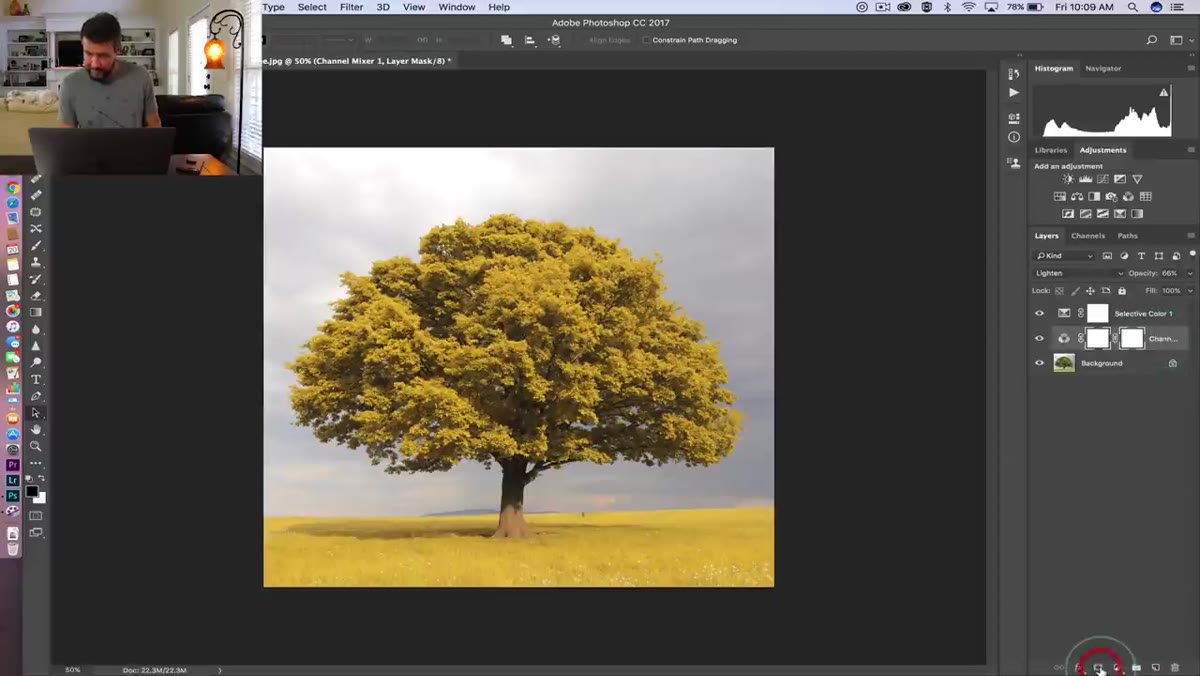Add Brightness/Contrast adjustment icon
This screenshot has height=676, width=1200.
click(x=1068, y=179)
